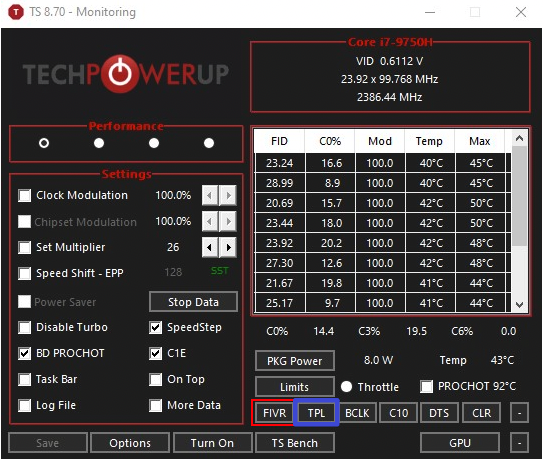Lower Set Multiplier with left arrow

click(210, 247)
